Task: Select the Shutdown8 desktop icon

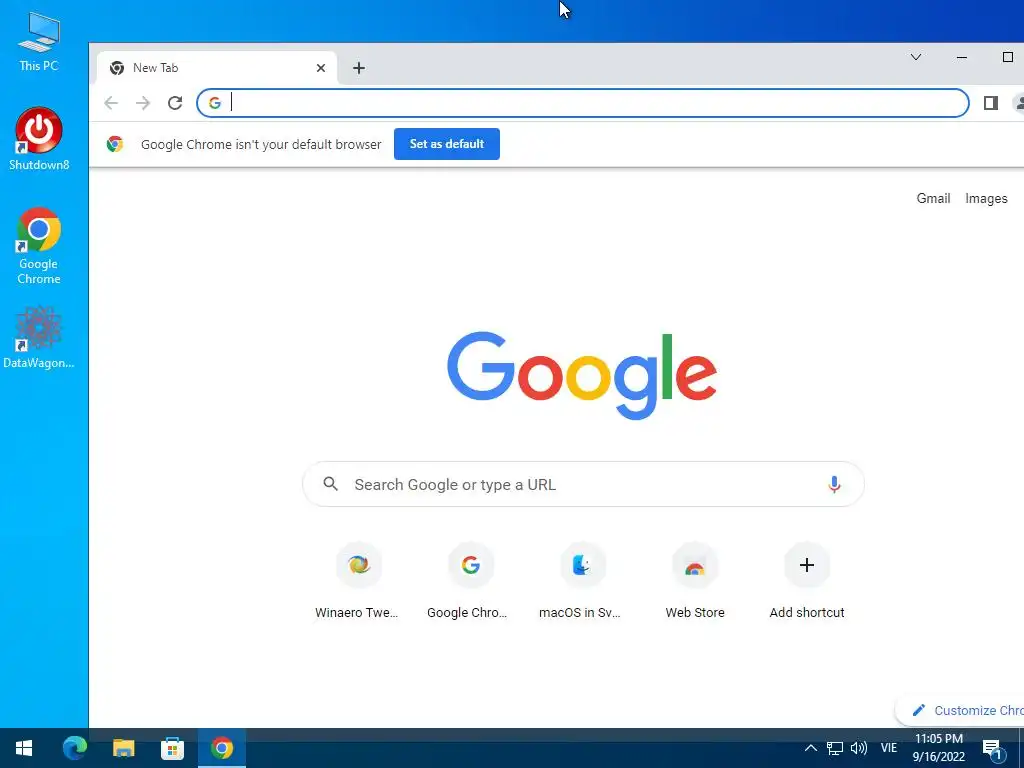Action: click(39, 139)
